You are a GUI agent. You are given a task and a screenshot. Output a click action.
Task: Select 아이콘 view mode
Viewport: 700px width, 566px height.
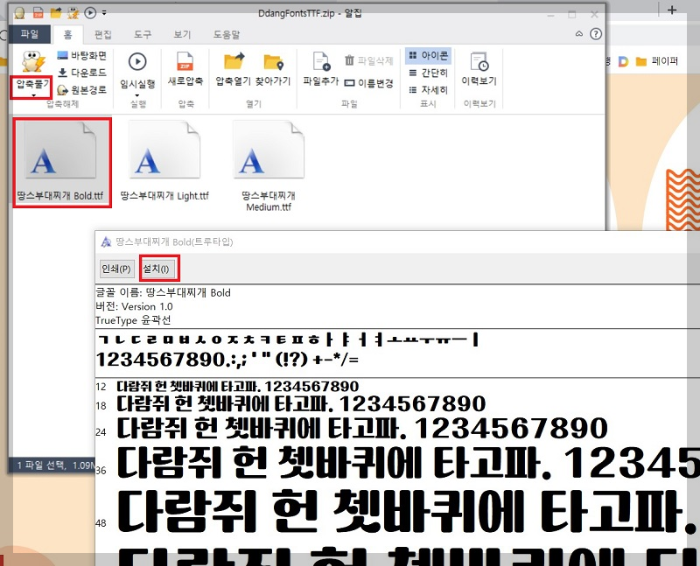coord(428,55)
